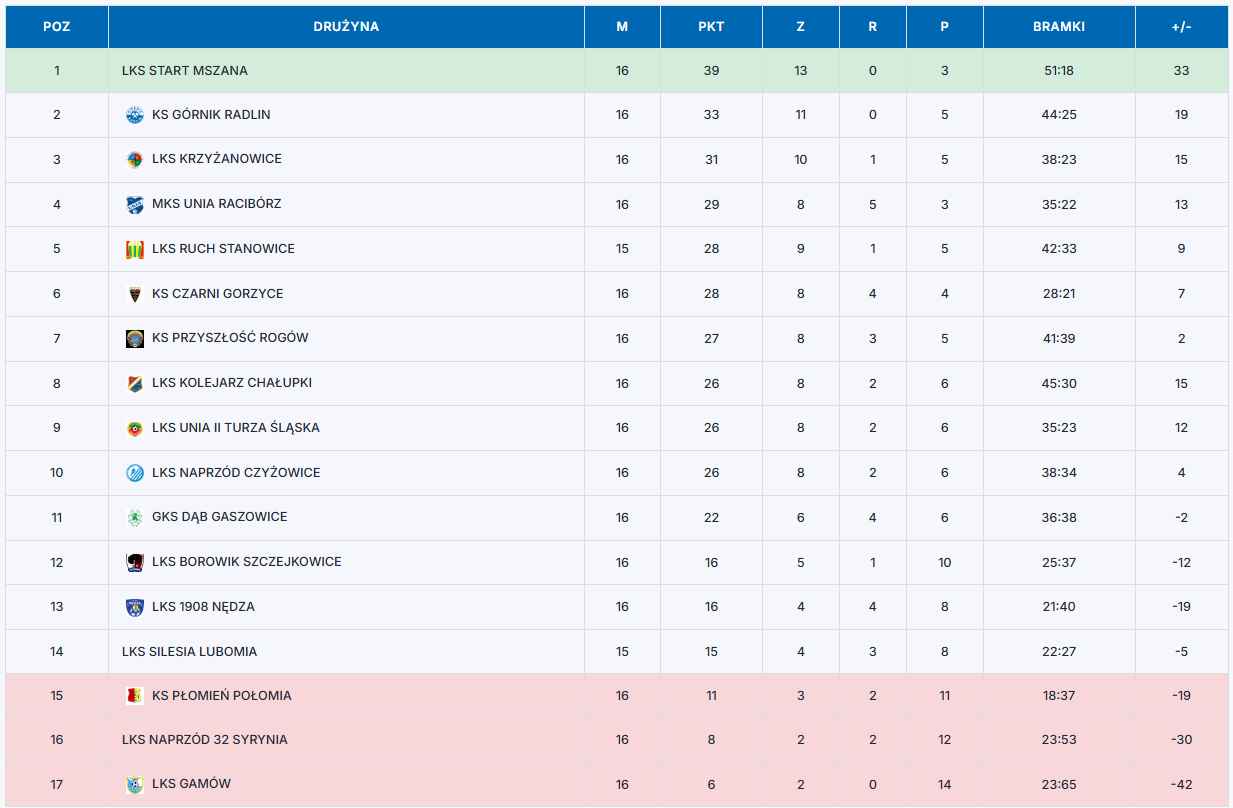Open the LKS Start Mszana team link

coord(185,71)
